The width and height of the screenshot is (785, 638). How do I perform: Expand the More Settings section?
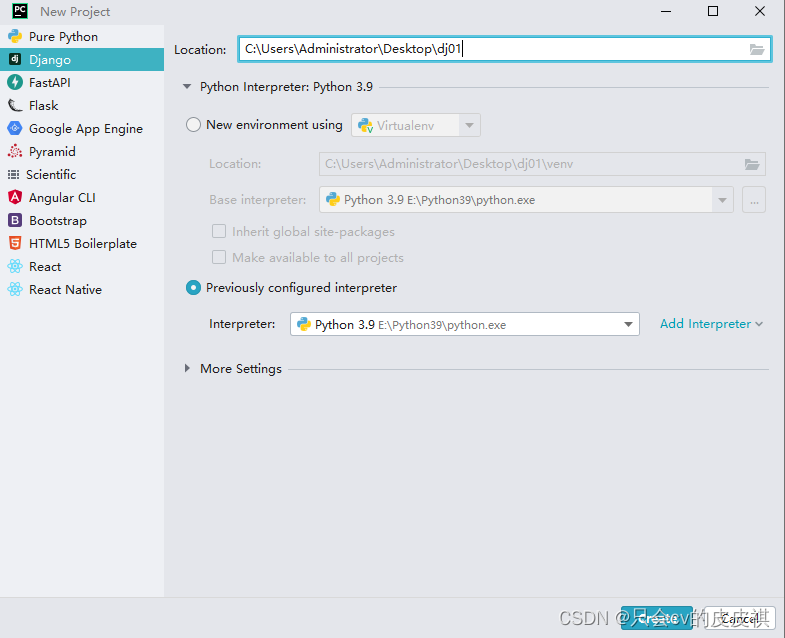187,368
